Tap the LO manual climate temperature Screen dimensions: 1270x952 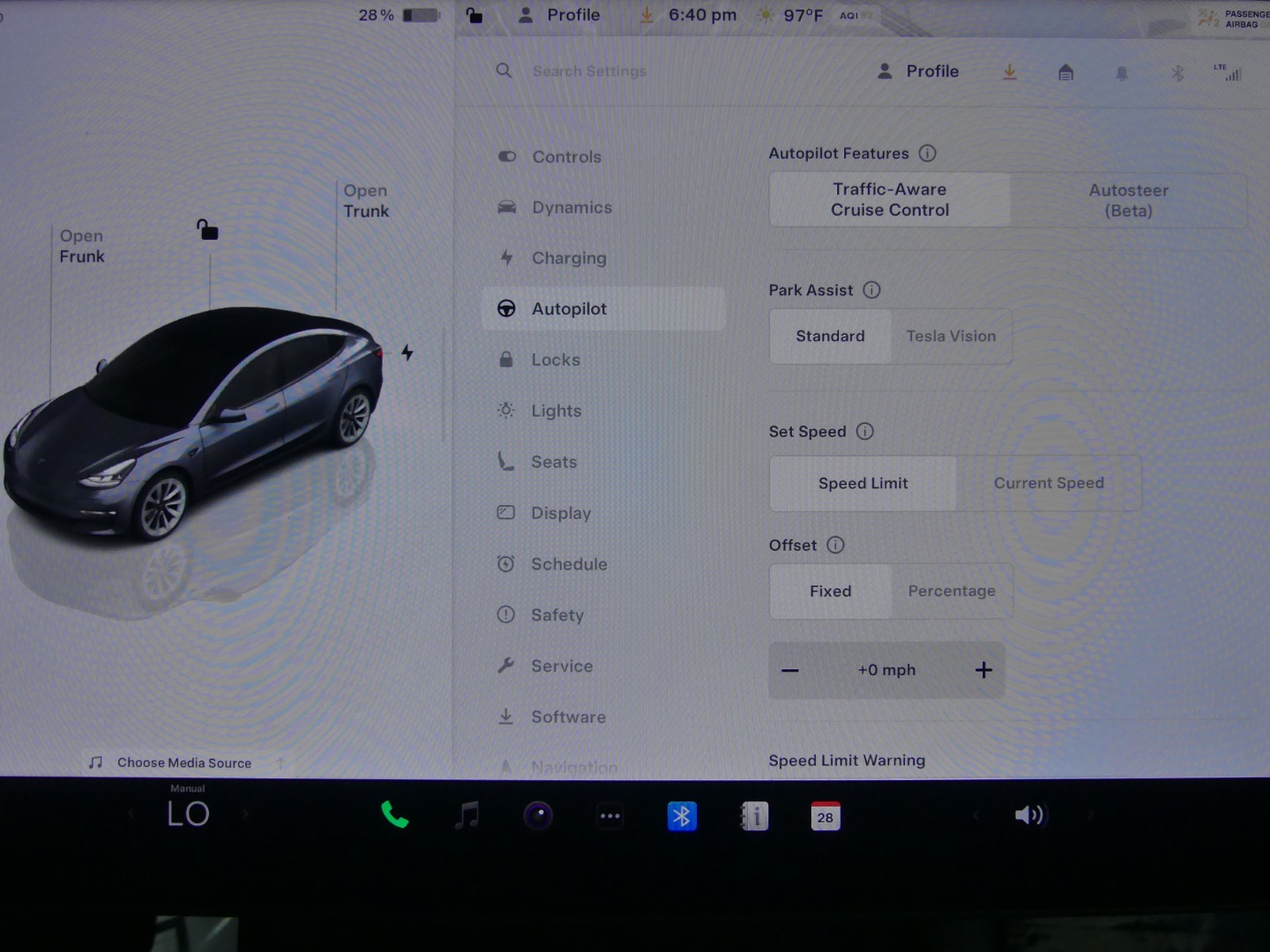(188, 814)
